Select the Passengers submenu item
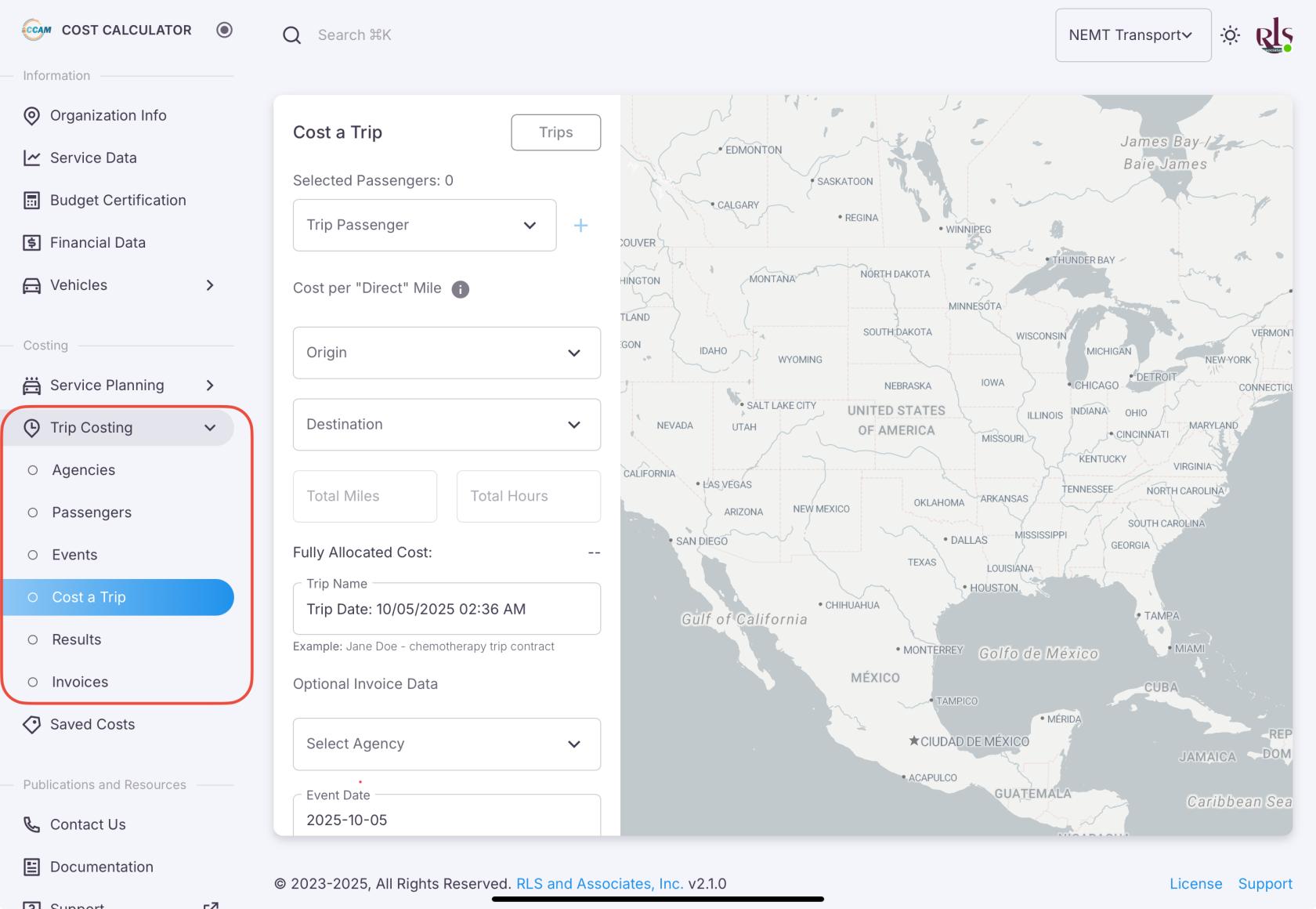The height and width of the screenshot is (909, 1316). (92, 512)
